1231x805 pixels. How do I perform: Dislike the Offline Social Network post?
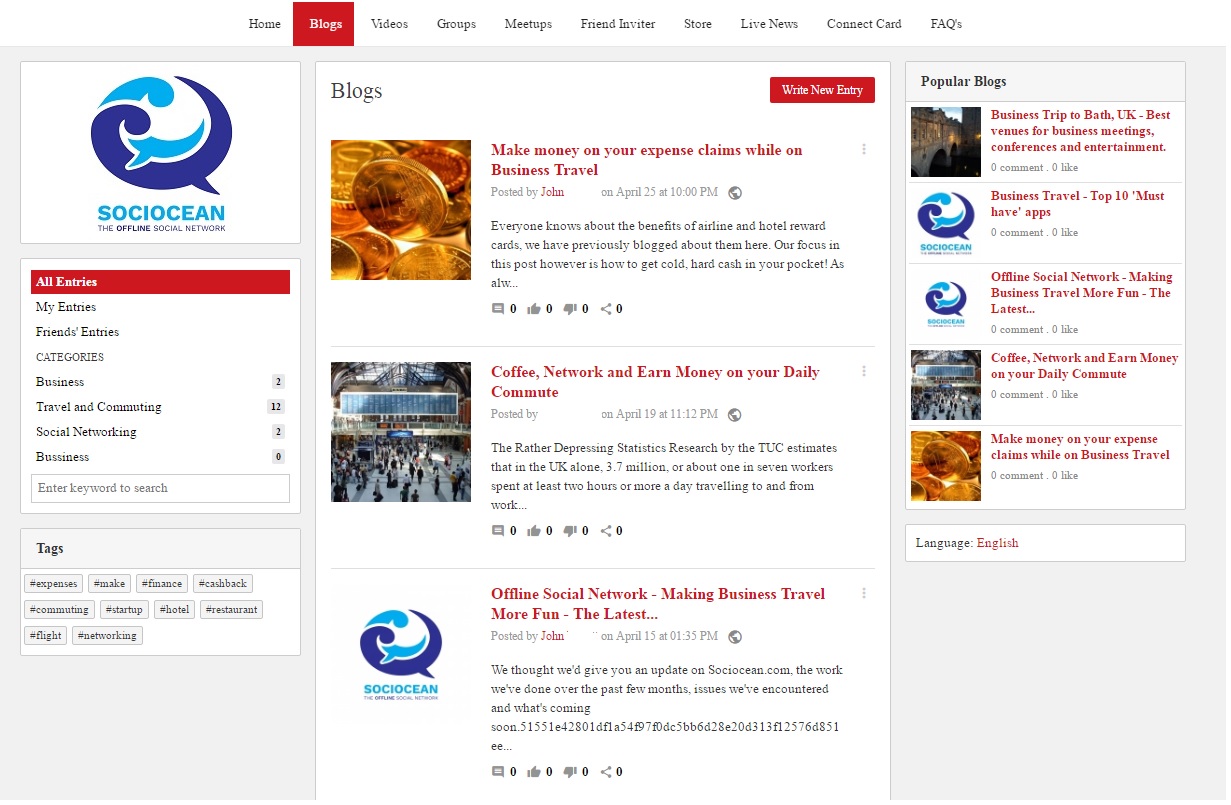pos(570,772)
